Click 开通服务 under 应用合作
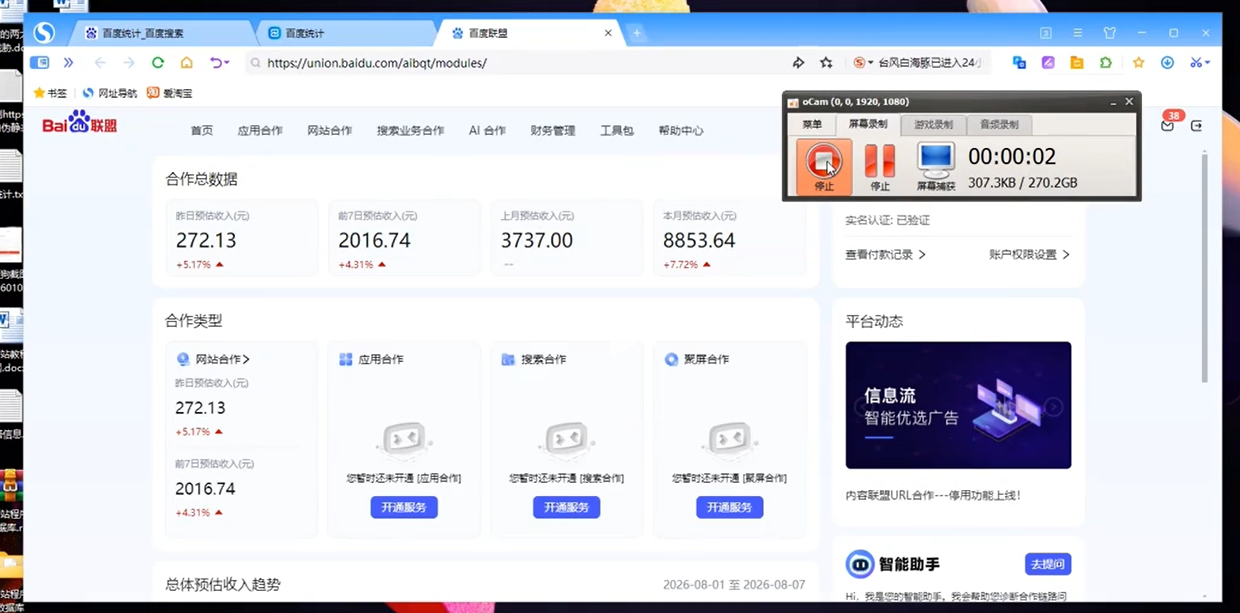Viewport: 1240px width, 613px height. point(404,507)
